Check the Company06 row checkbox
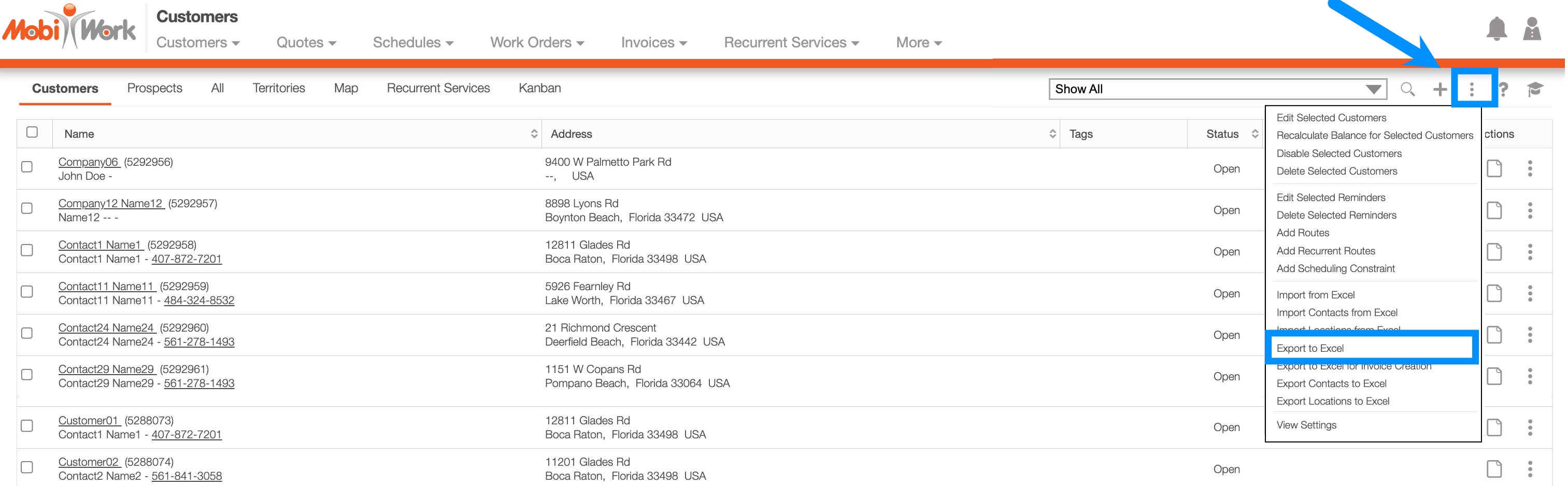Screen dimensions: 1568x486 point(27,167)
